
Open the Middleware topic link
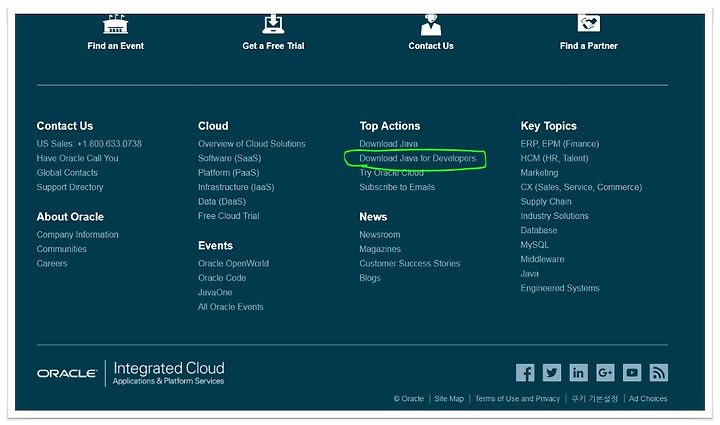(x=542, y=259)
